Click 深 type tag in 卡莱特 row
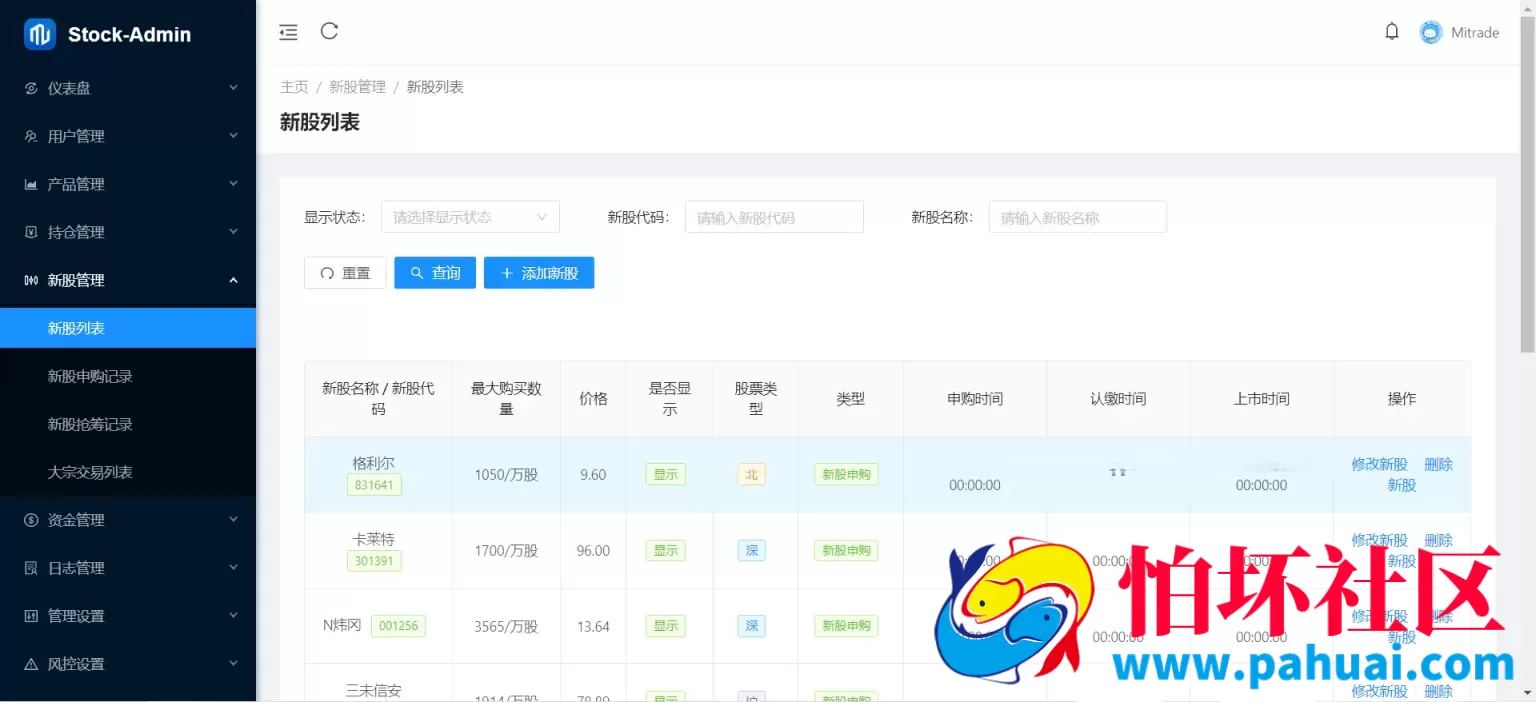Image resolution: width=1536 pixels, height=702 pixels. coord(752,550)
